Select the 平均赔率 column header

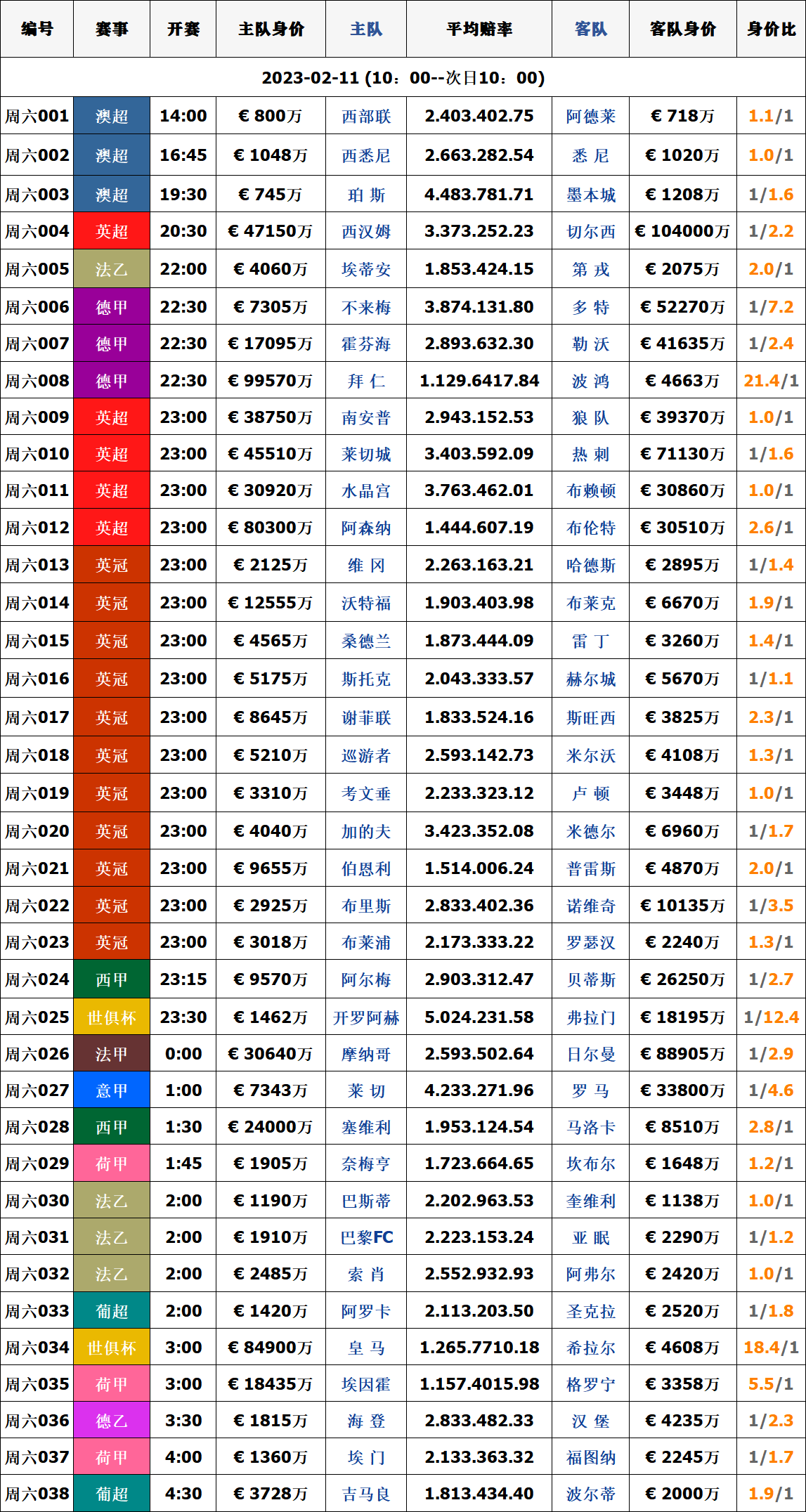click(479, 29)
